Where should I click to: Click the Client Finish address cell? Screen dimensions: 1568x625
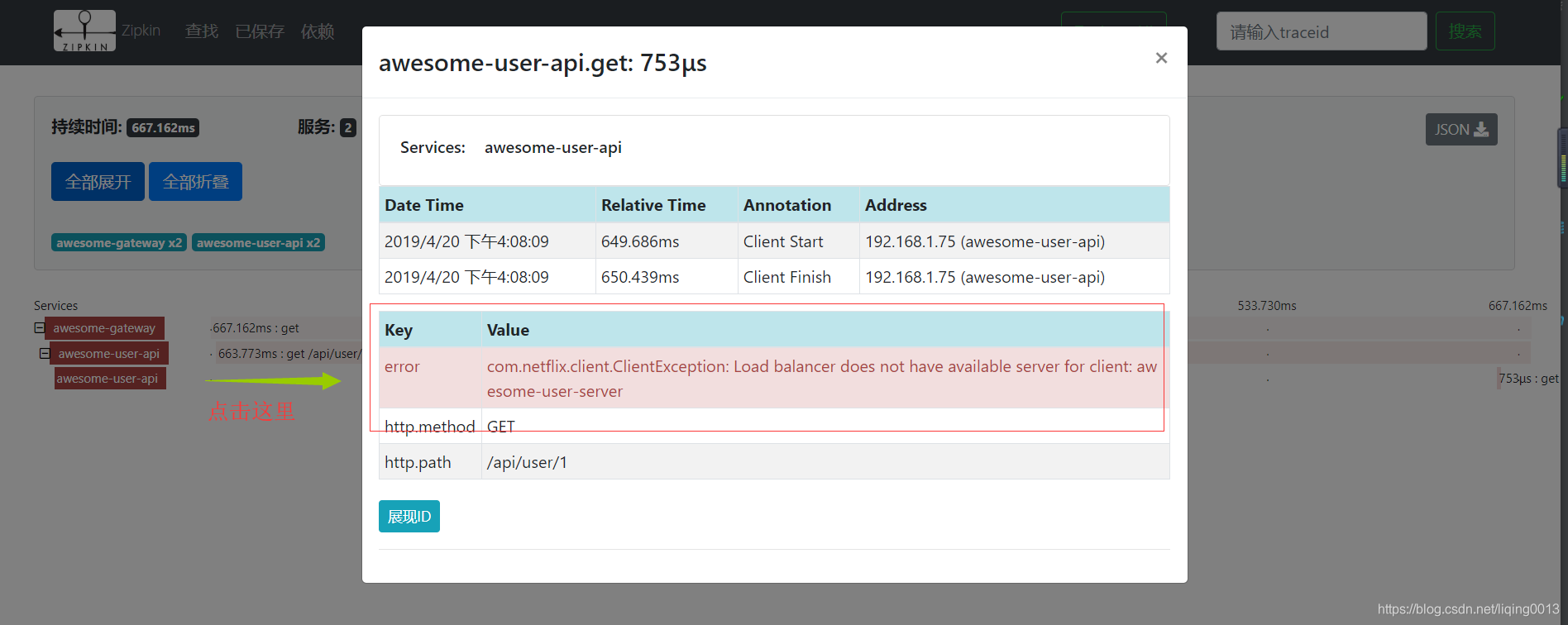1014,277
